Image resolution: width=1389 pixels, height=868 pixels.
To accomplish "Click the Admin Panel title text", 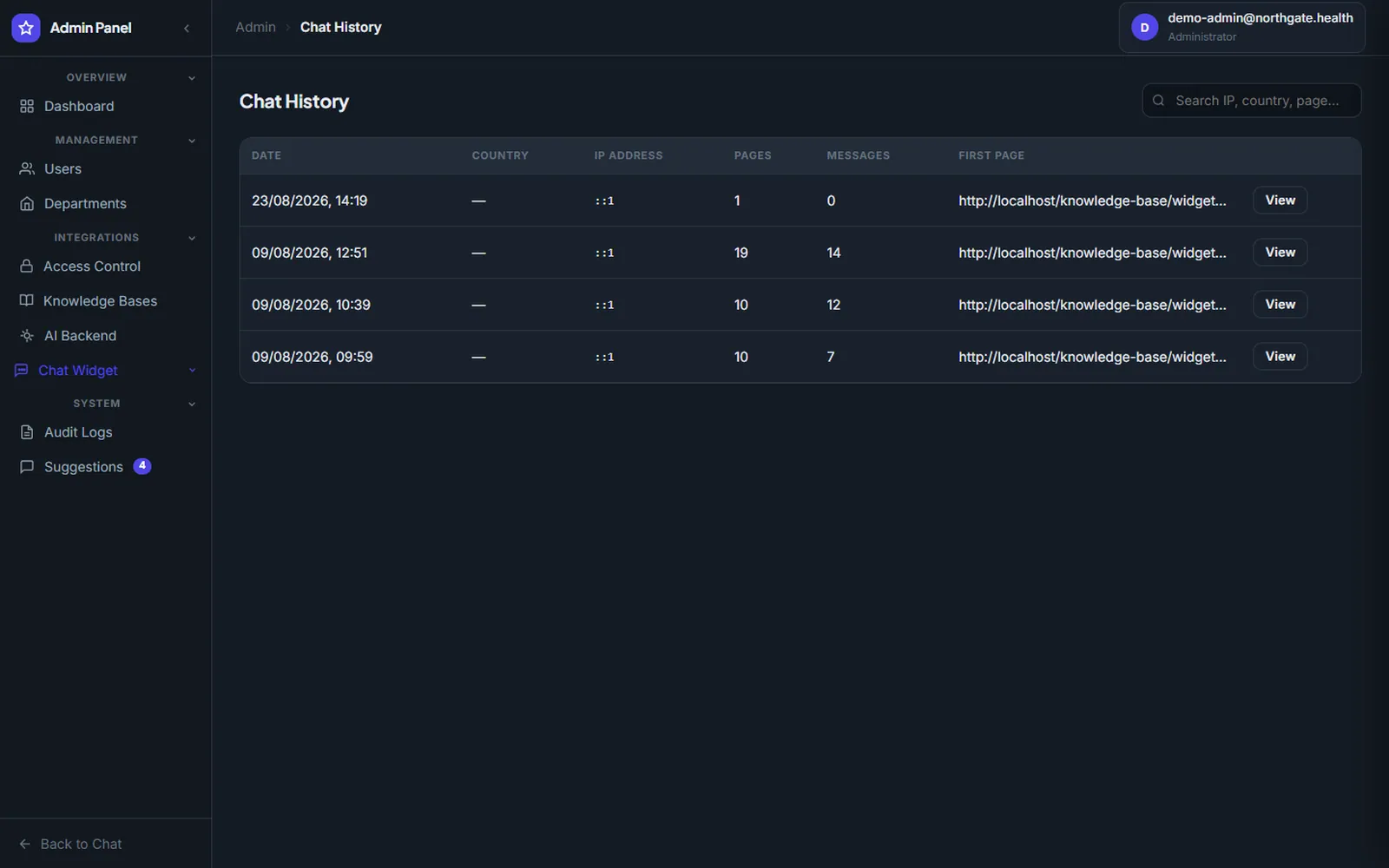I will click(91, 28).
